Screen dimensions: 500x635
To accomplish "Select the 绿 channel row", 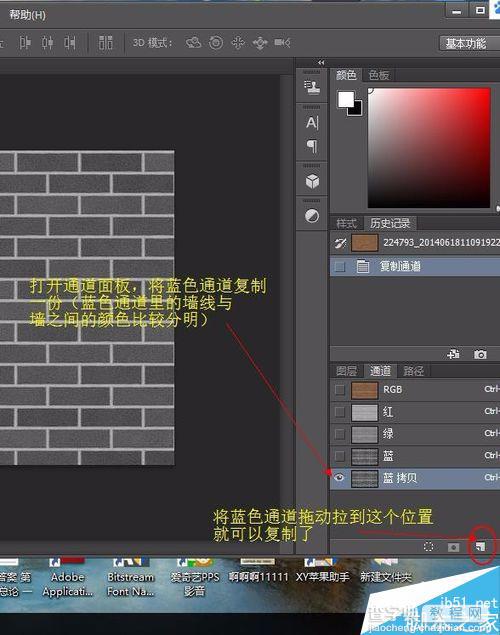I will 415,434.
